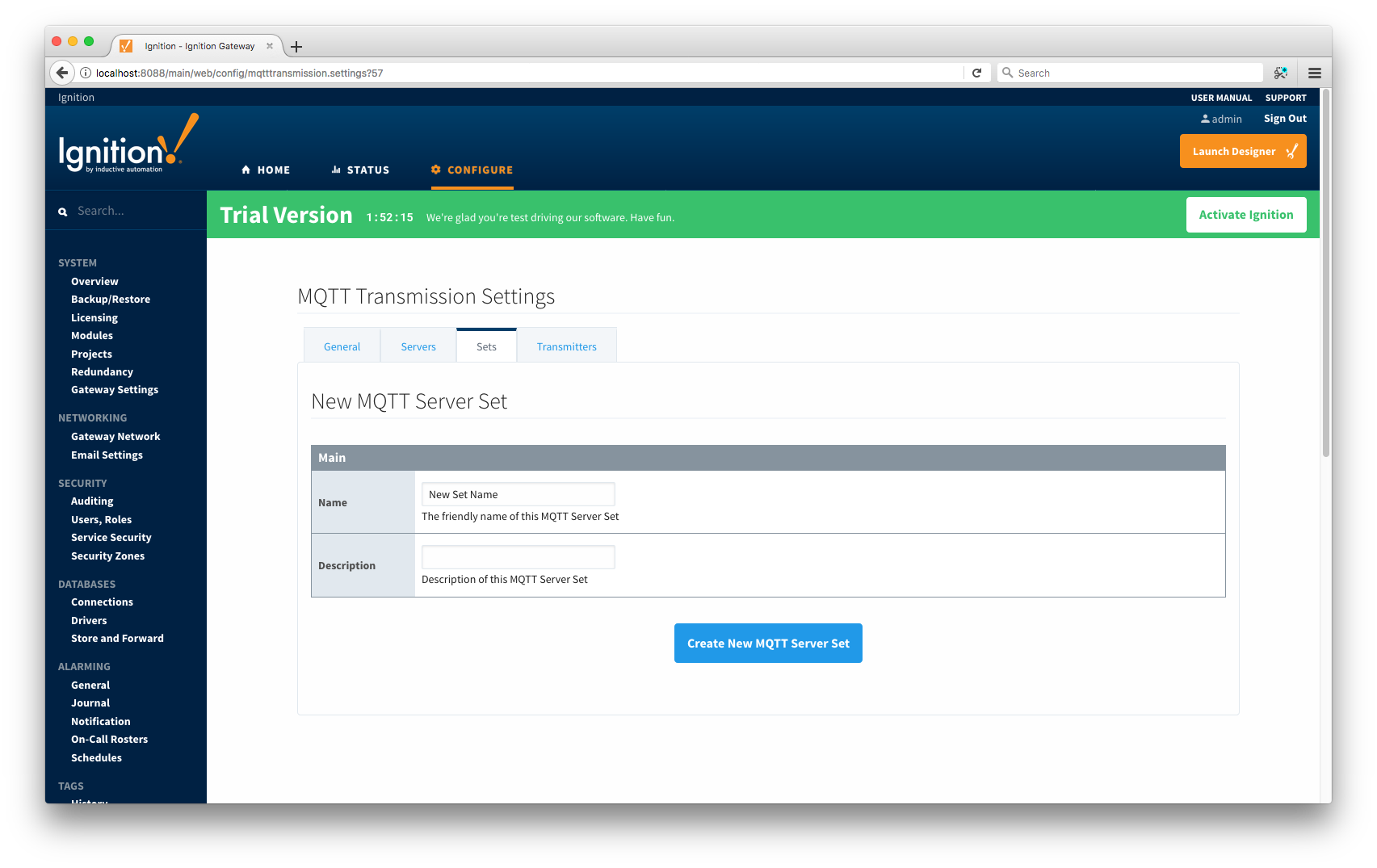Click the Sign Out link
Image resolution: width=1377 pixels, height=868 pixels.
tap(1285, 119)
